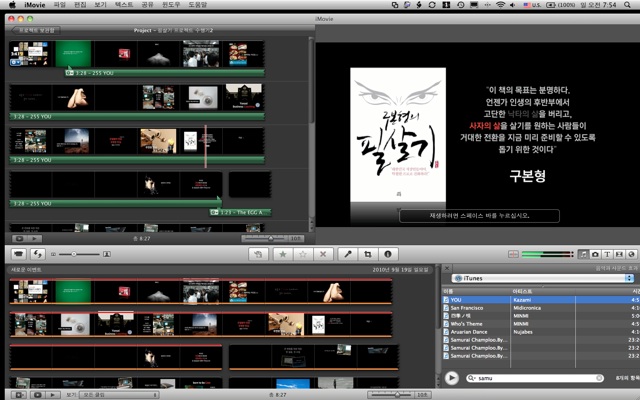Open the 텍스트 menu
This screenshot has width=640, height=400.
pos(124,4)
